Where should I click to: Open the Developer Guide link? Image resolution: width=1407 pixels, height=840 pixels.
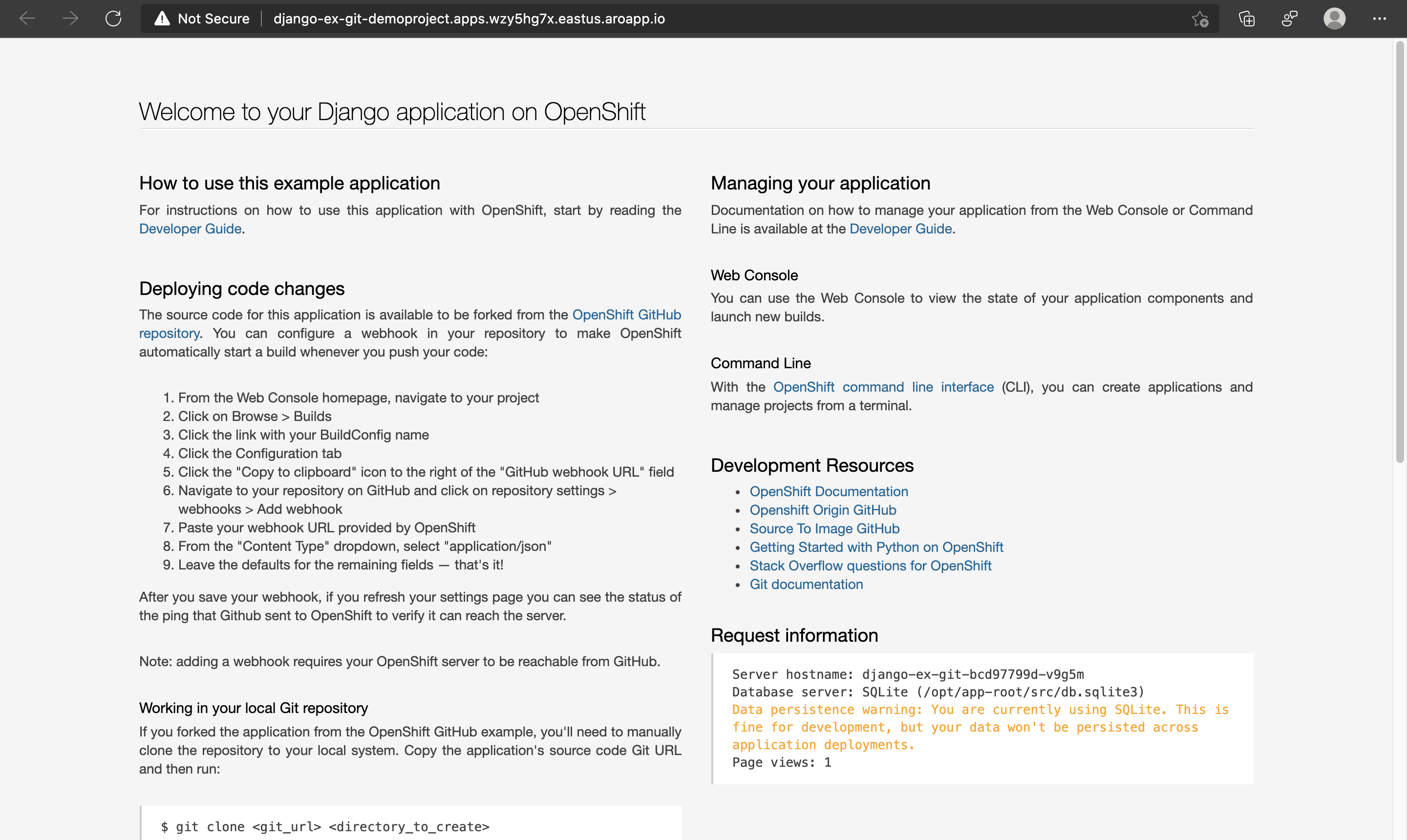coord(190,228)
